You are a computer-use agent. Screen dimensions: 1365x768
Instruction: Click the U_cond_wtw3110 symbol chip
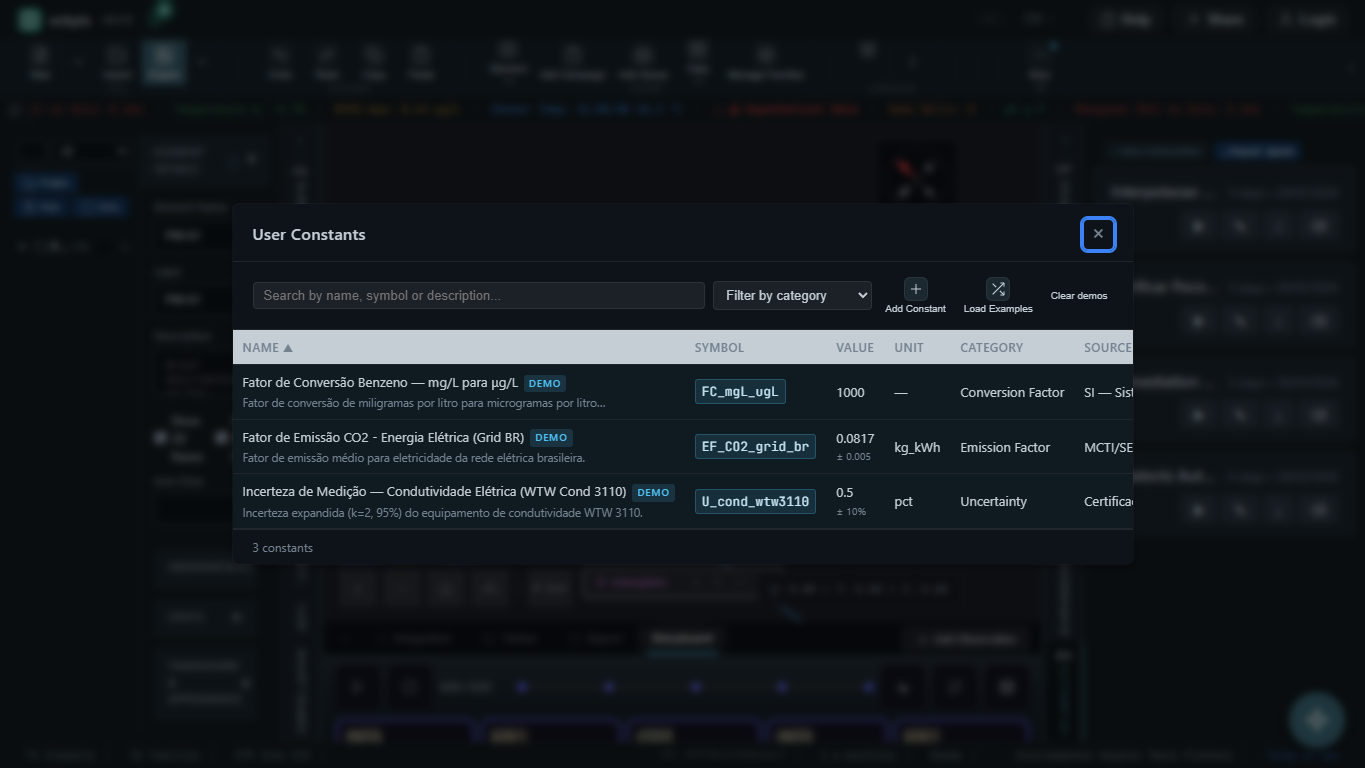click(x=755, y=501)
